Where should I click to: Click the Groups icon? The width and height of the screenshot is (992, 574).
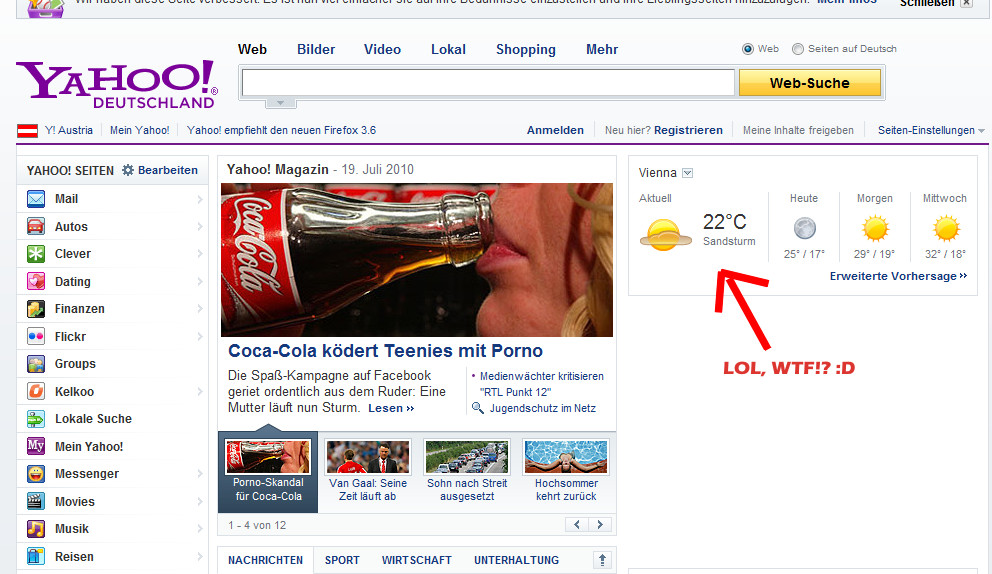click(36, 364)
